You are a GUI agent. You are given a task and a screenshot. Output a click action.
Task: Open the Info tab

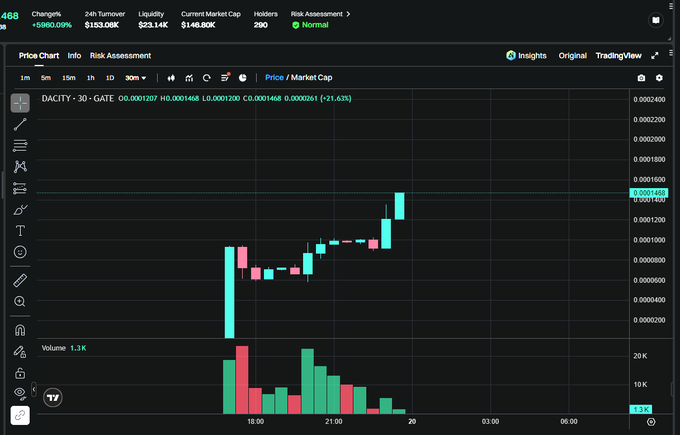coord(74,56)
